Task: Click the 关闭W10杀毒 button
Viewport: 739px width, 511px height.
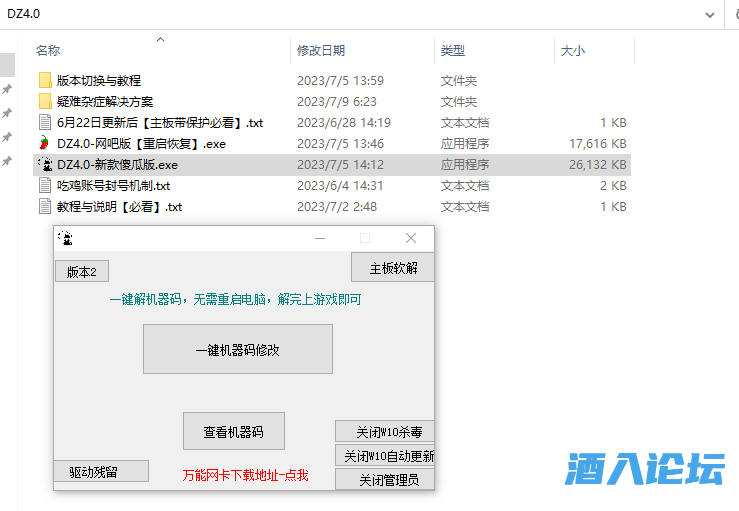Action: [385, 432]
